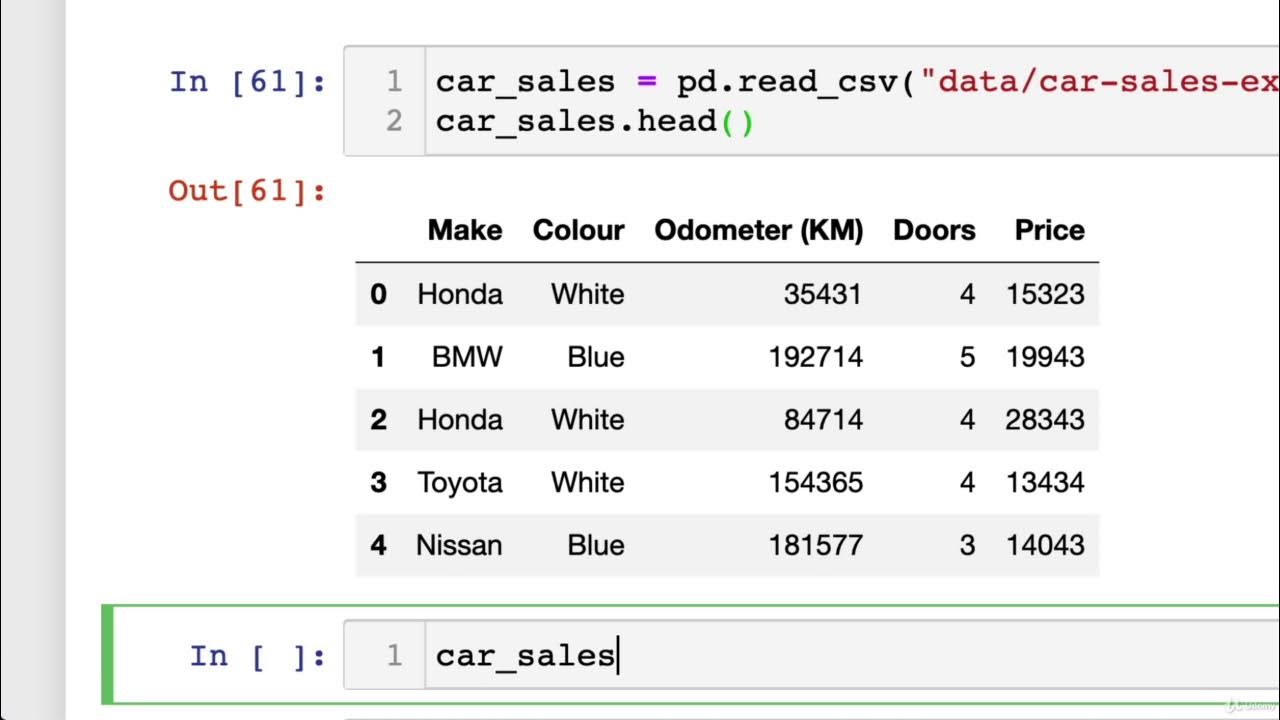This screenshot has width=1280, height=720.
Task: Select the In [61] cell prompt
Action: 248,81
